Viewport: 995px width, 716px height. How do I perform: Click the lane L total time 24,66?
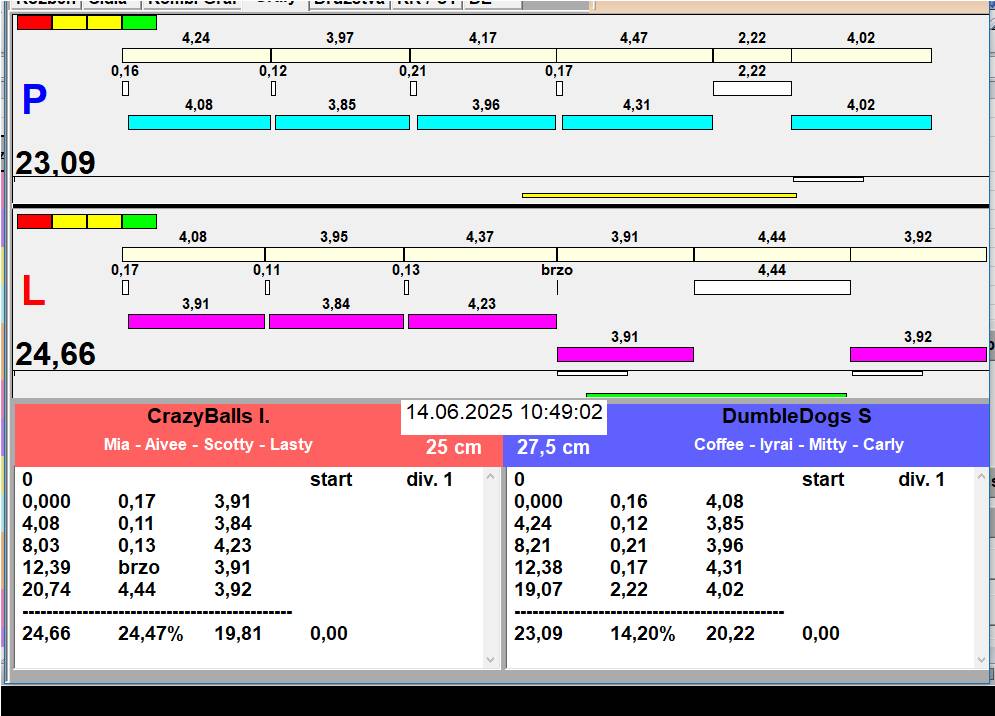[x=55, y=354]
